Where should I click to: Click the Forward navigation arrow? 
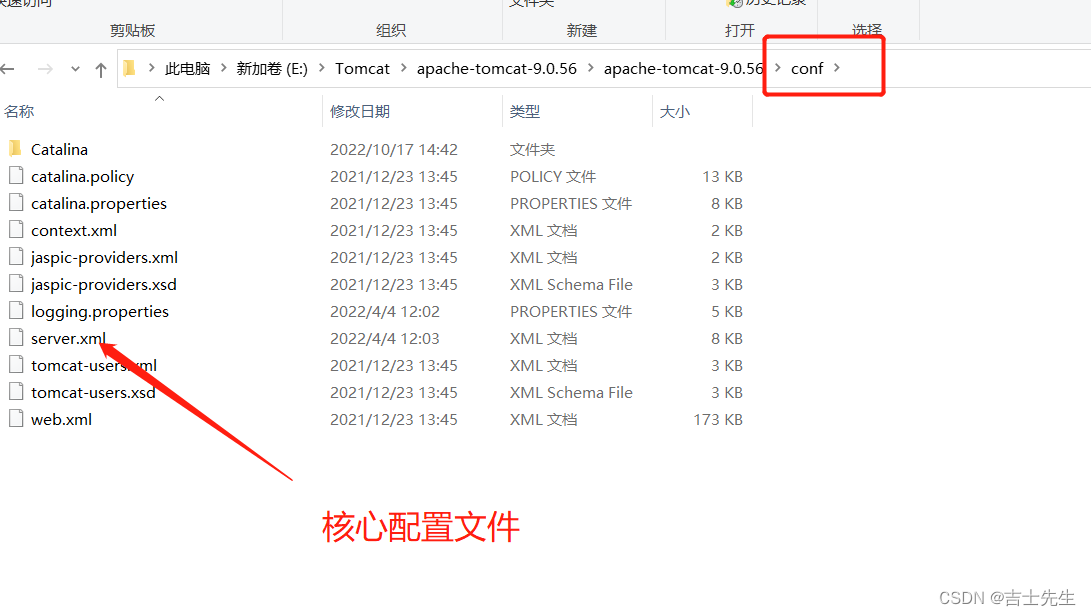coord(45,69)
